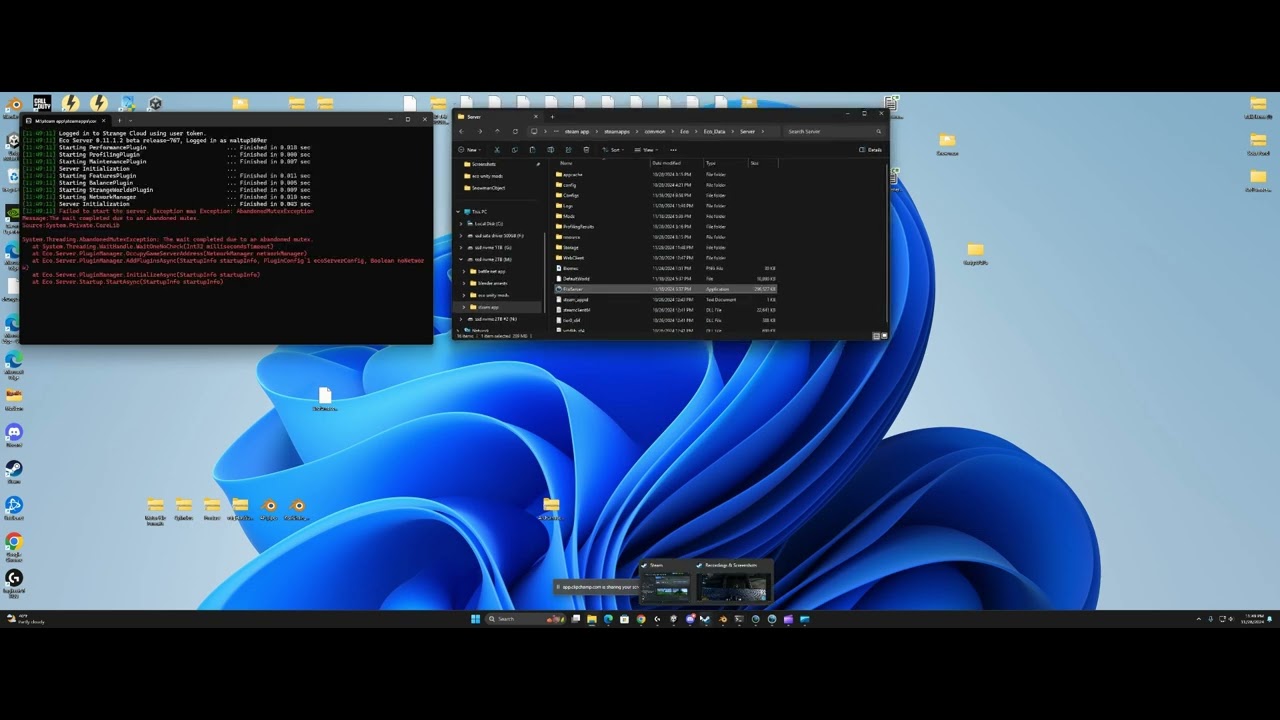Refresh the Server folder view

click(x=515, y=131)
